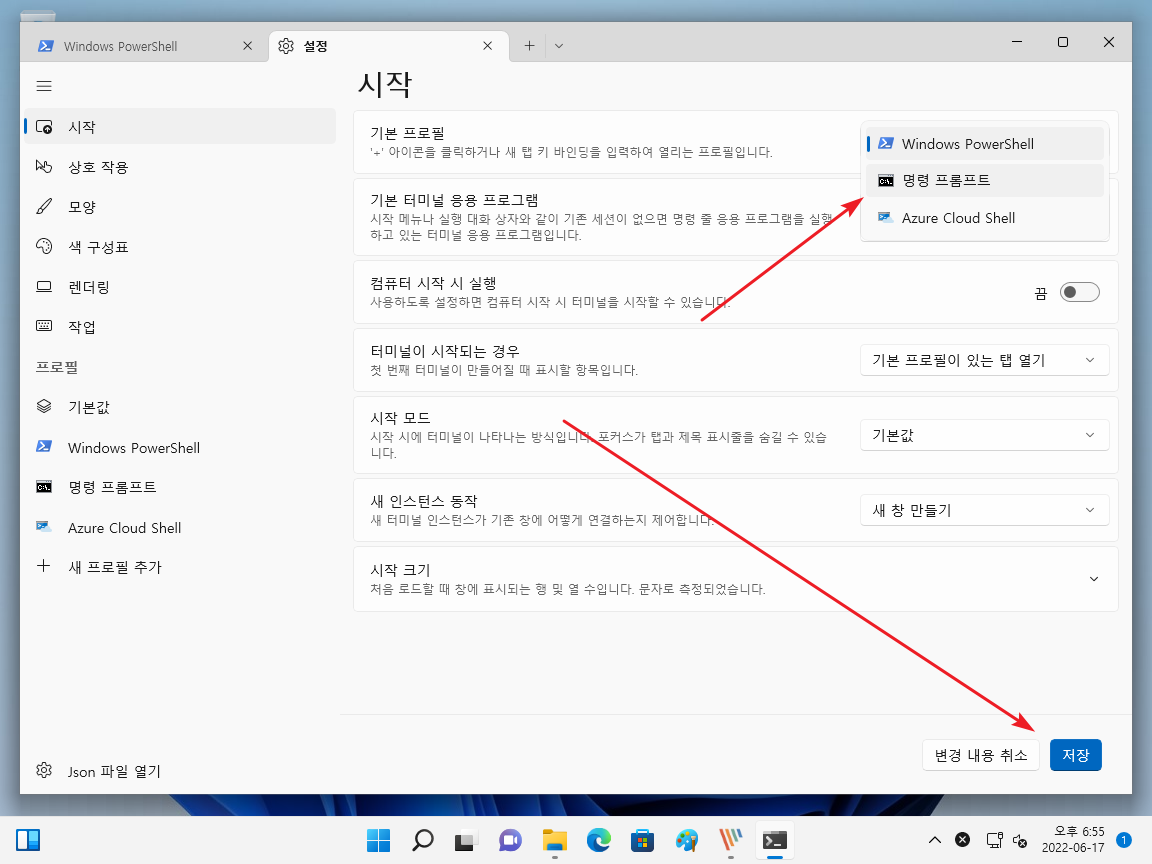This screenshot has height=864, width=1152.
Task: Open the paint palette app on taskbar
Action: [687, 840]
